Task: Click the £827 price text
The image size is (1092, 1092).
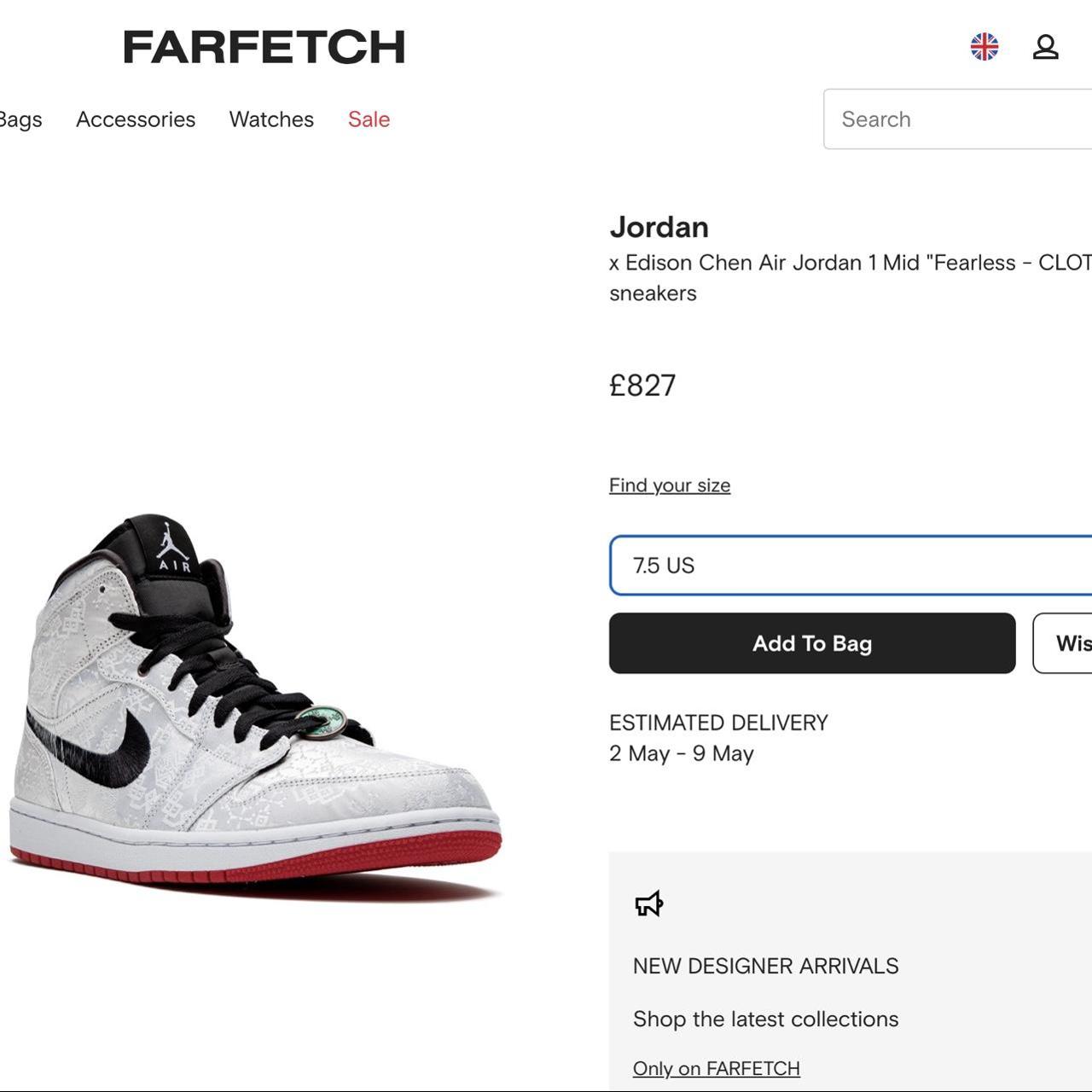Action: pos(642,386)
